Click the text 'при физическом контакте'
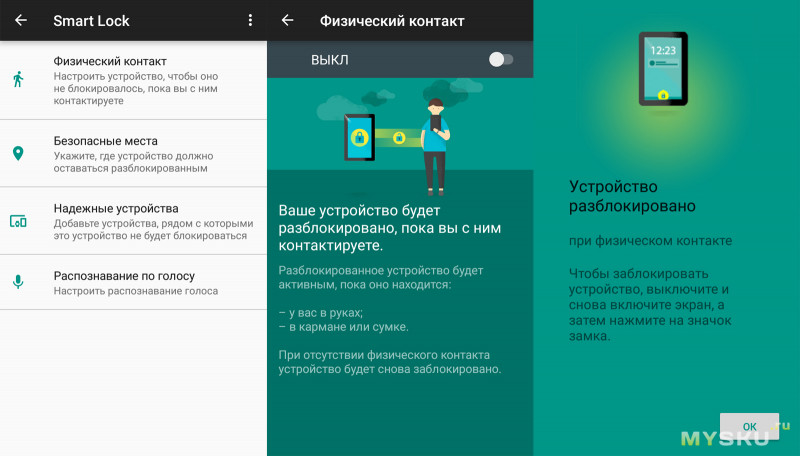This screenshot has width=800, height=456. click(x=651, y=241)
